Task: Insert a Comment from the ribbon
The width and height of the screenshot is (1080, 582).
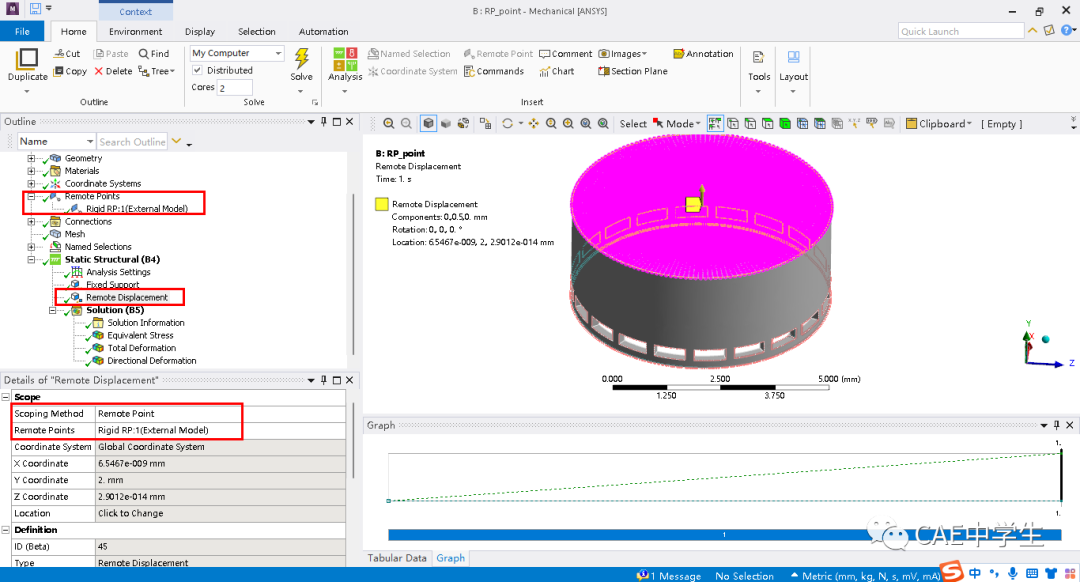Action: click(x=565, y=53)
